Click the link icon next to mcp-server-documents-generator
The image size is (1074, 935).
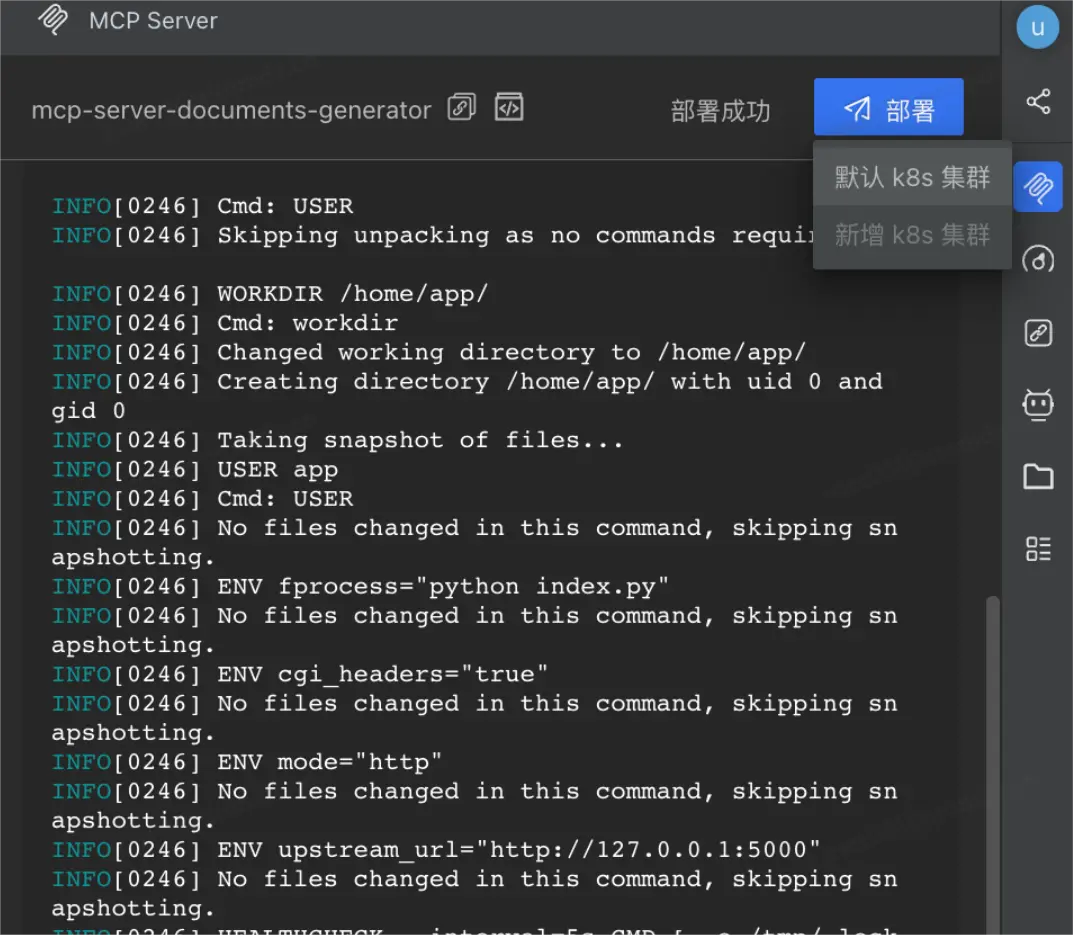pos(462,108)
